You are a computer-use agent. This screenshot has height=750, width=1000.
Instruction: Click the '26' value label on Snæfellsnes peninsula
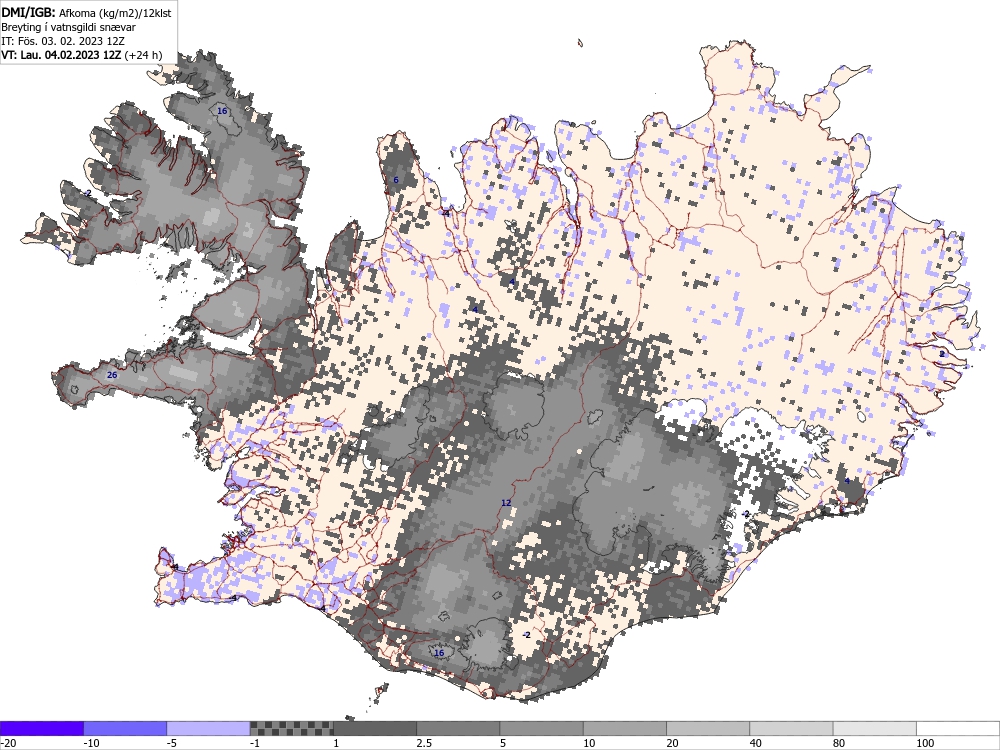click(112, 375)
